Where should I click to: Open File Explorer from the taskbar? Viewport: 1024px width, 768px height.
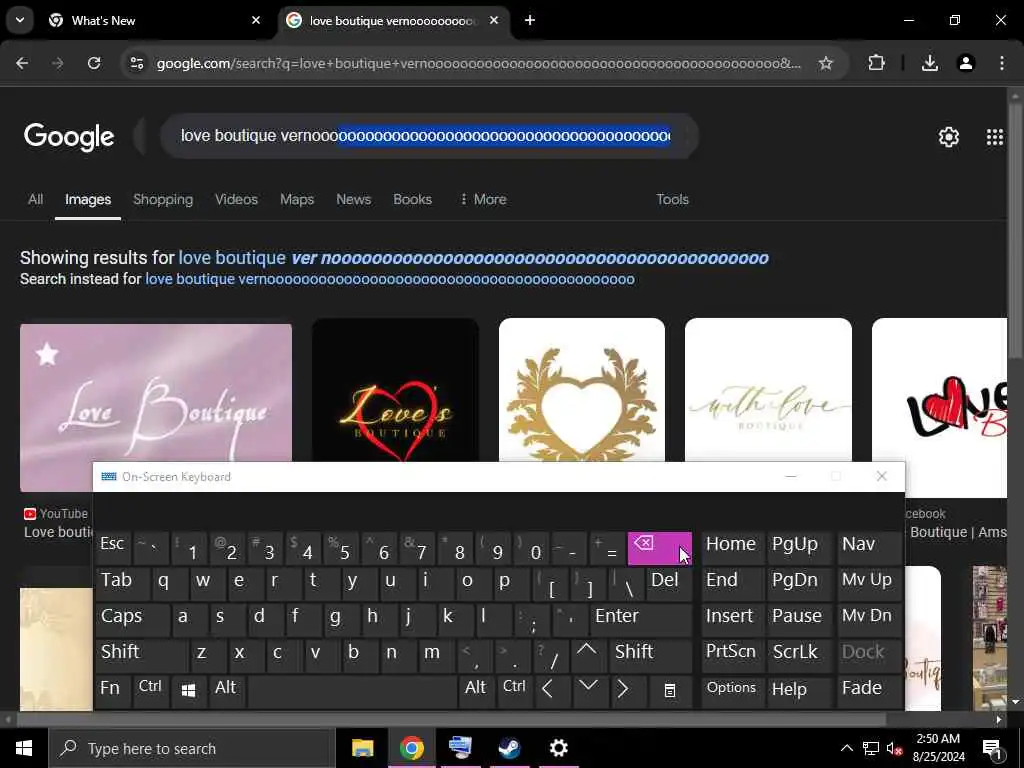click(x=362, y=748)
